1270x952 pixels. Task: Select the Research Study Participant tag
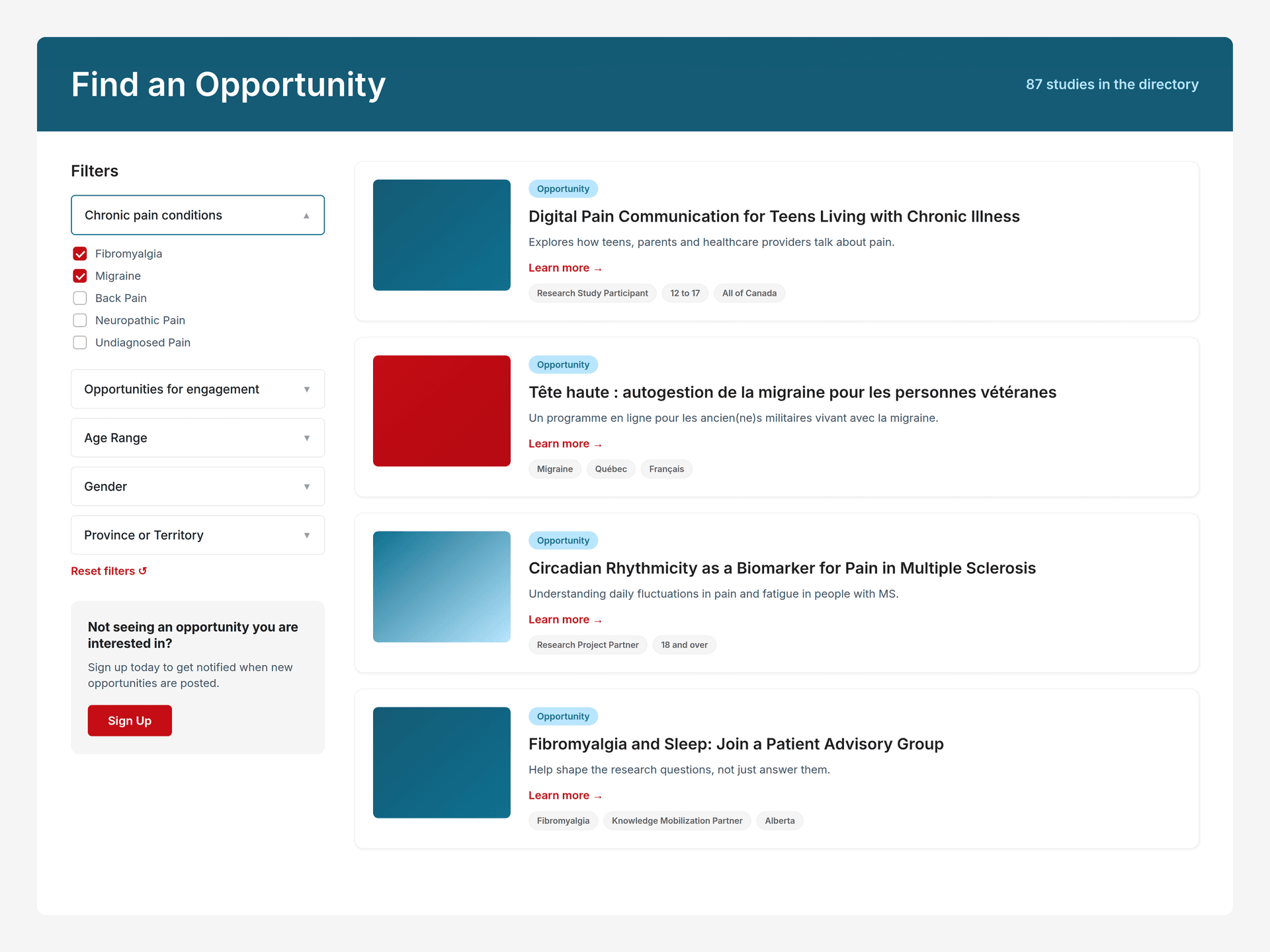tap(593, 293)
